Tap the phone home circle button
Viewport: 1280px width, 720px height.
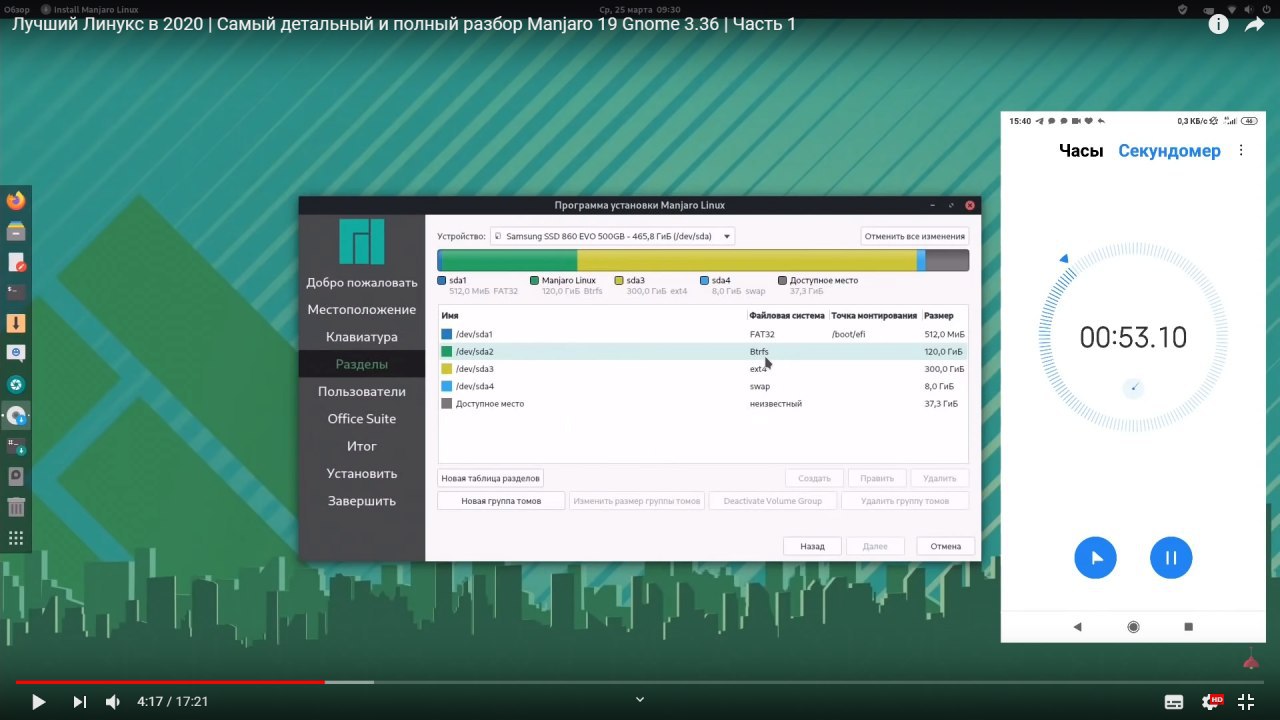[x=1133, y=627]
